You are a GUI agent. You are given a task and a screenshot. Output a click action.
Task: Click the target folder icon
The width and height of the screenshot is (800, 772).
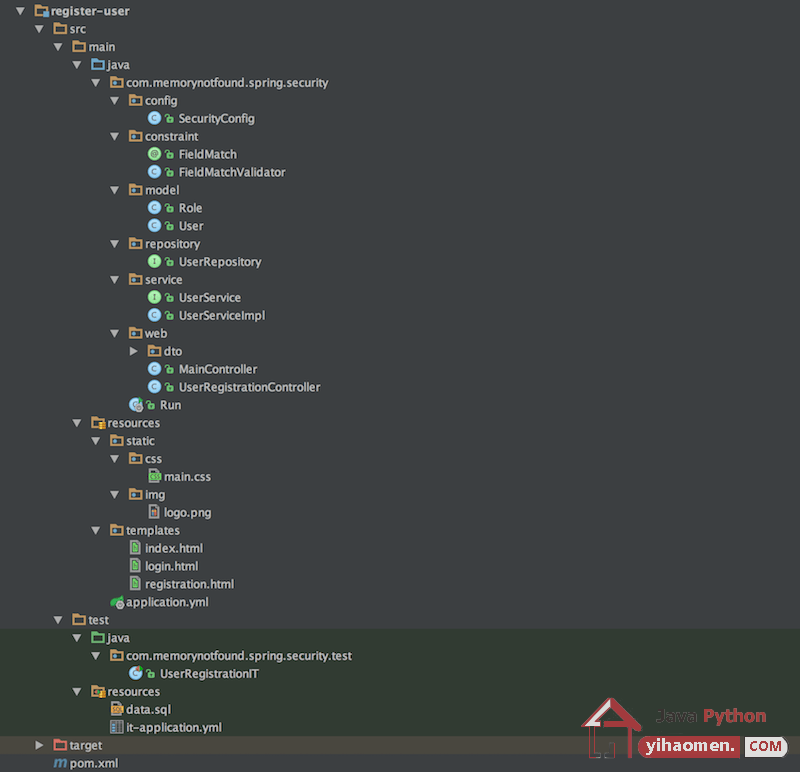click(60, 745)
